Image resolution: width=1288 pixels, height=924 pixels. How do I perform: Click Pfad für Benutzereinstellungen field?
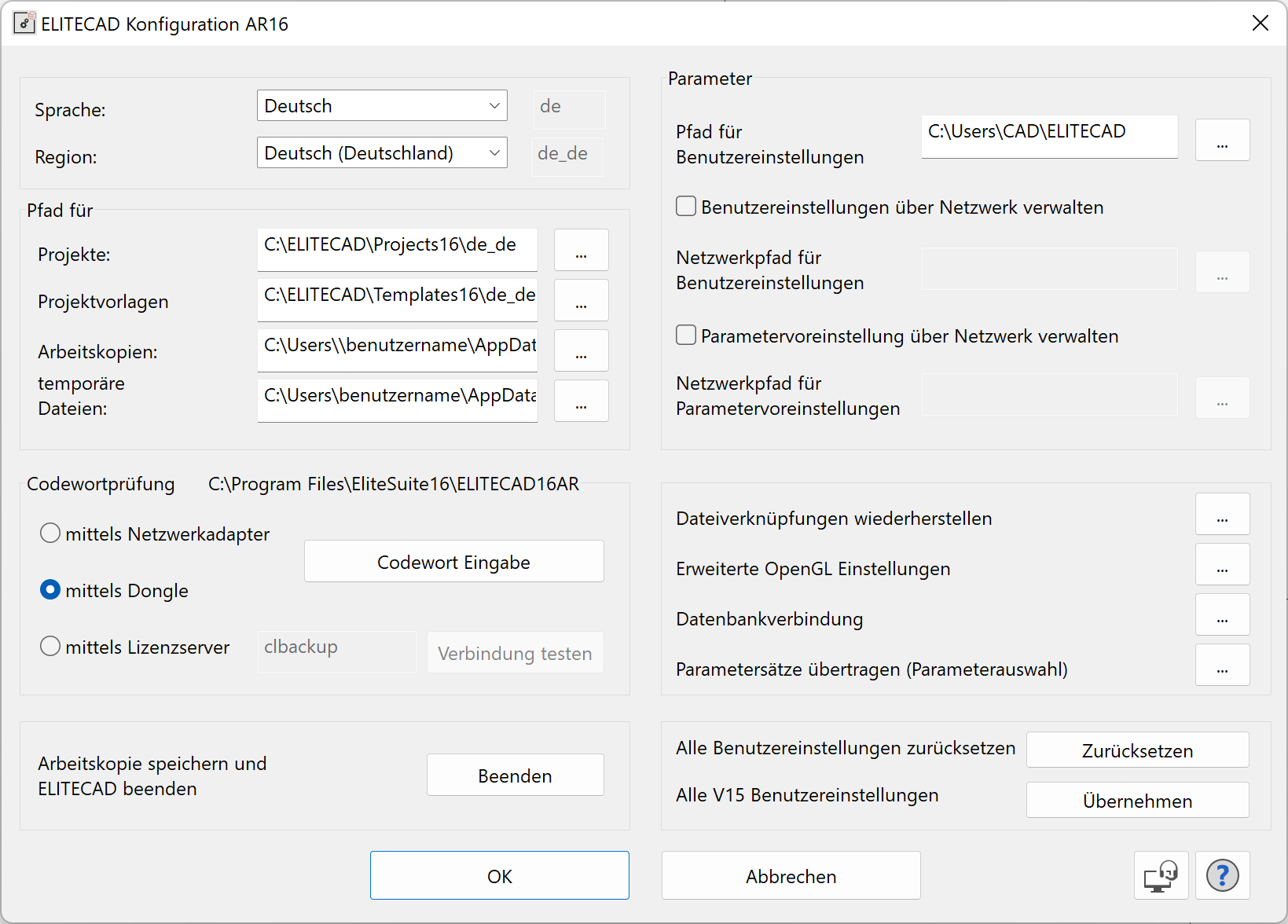click(1050, 137)
